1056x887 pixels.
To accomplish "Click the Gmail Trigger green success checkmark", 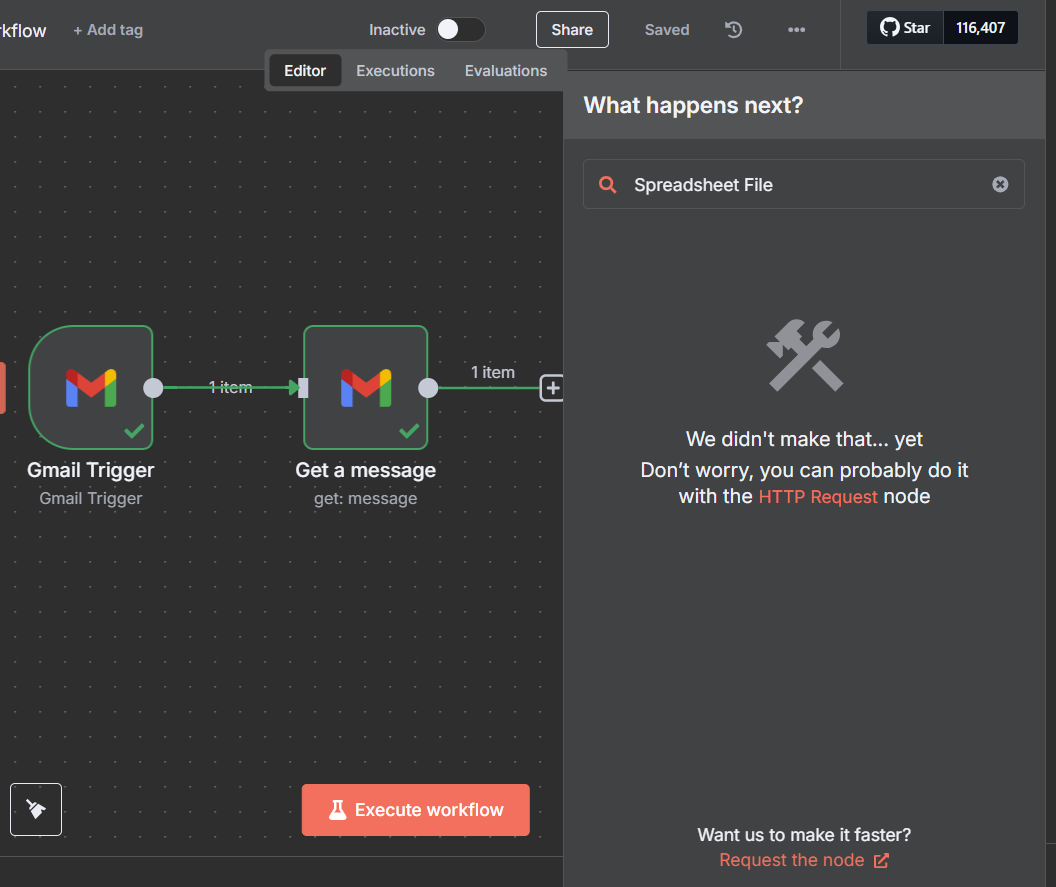I will [x=135, y=430].
